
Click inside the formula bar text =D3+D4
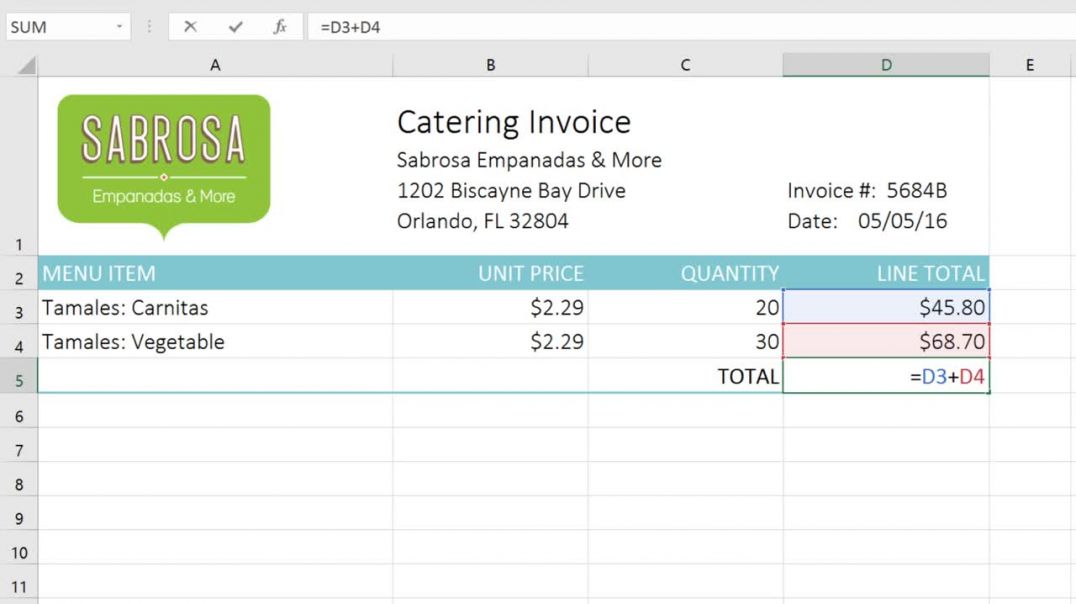click(x=351, y=27)
